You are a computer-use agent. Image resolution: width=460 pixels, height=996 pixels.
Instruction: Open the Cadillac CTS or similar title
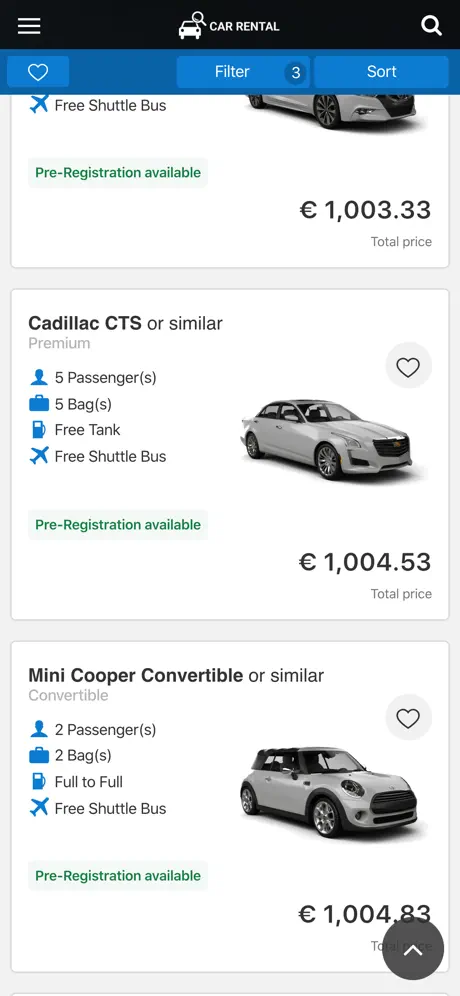coord(125,323)
